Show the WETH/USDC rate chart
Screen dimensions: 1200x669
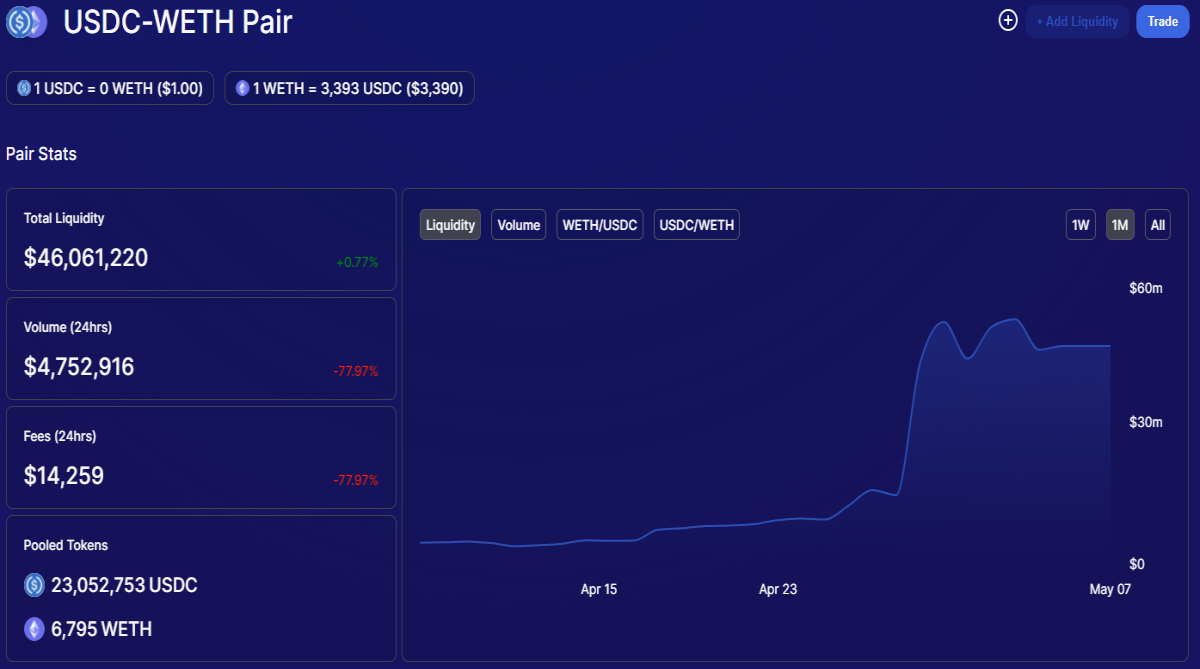[600, 225]
